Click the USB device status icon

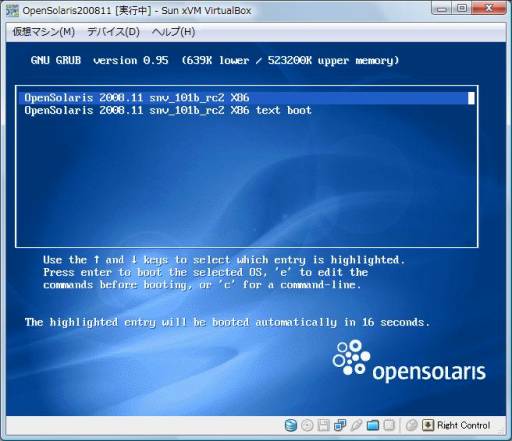356,425
